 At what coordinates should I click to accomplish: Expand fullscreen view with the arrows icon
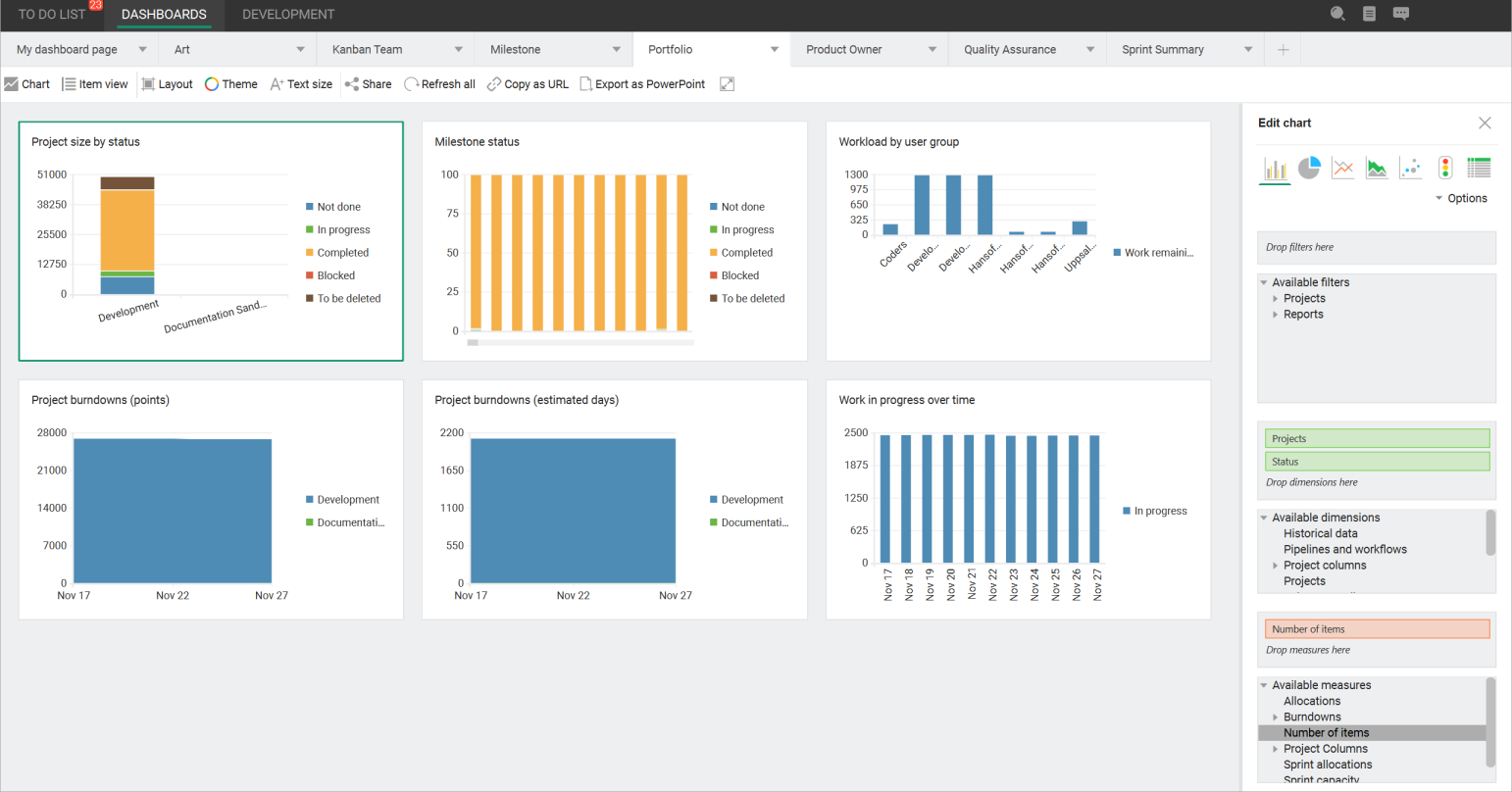point(727,84)
